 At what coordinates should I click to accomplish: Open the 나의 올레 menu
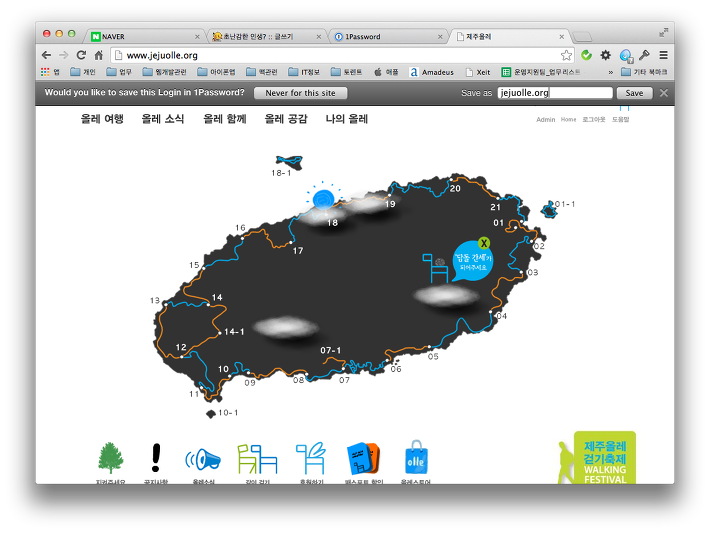346,119
